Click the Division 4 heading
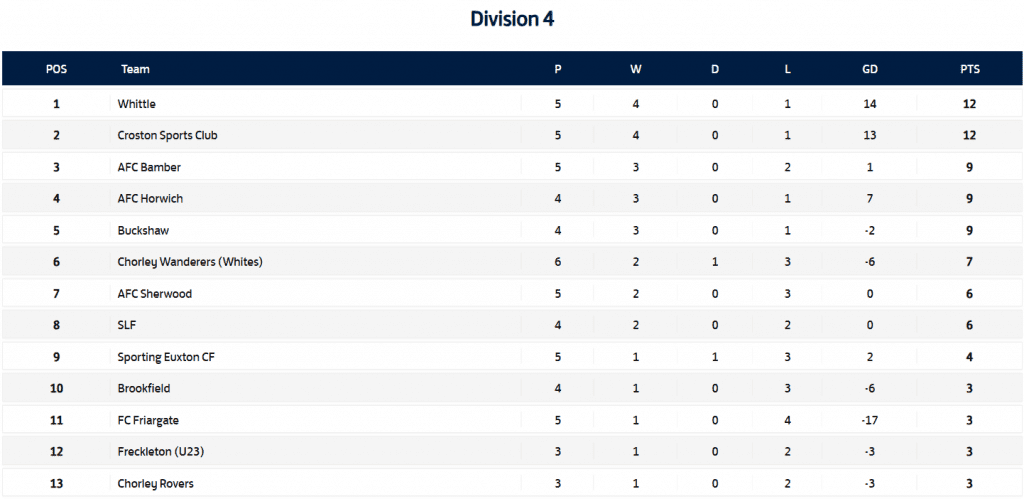This screenshot has height=499, width=1024. tap(512, 19)
